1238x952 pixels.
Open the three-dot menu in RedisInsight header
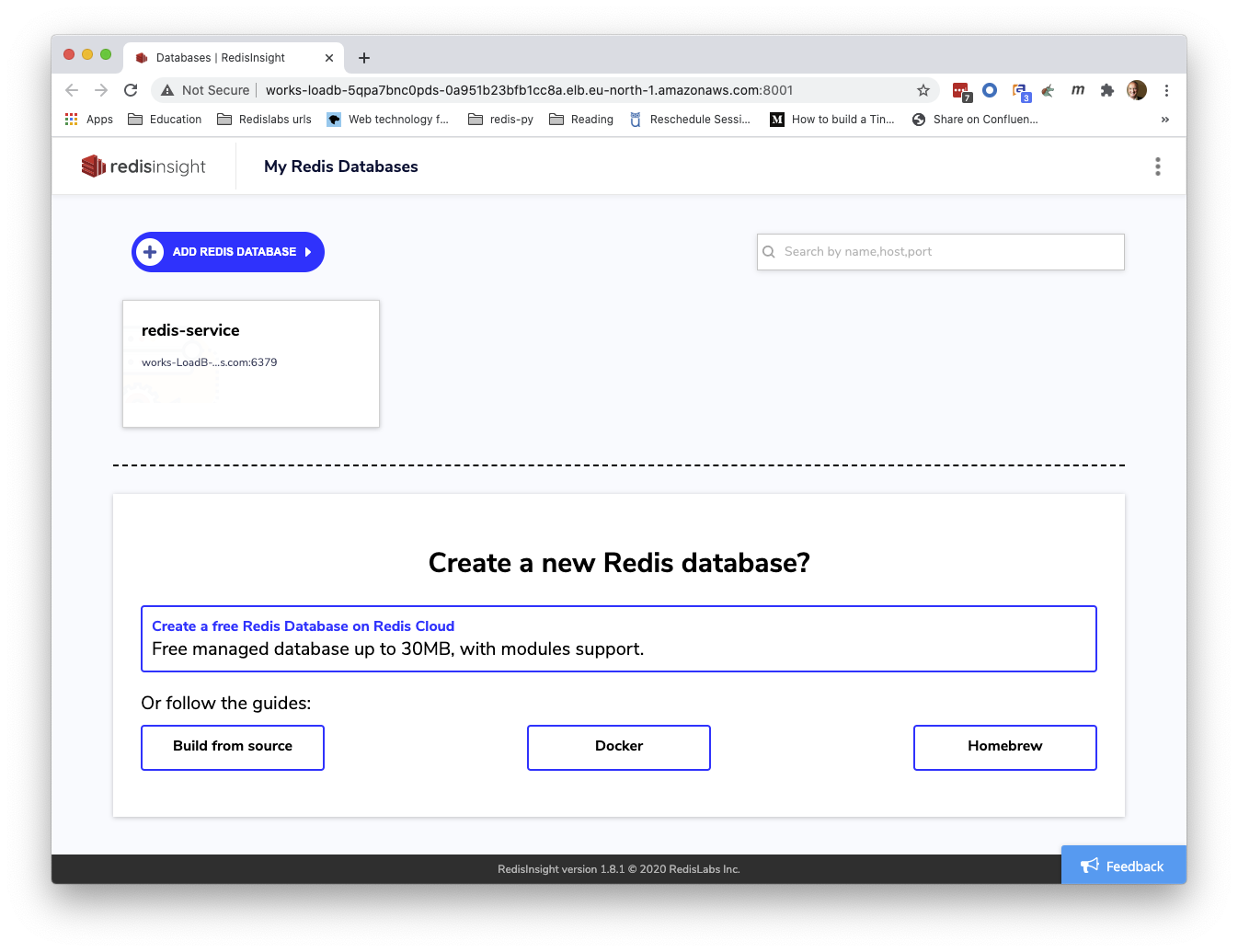(x=1157, y=166)
